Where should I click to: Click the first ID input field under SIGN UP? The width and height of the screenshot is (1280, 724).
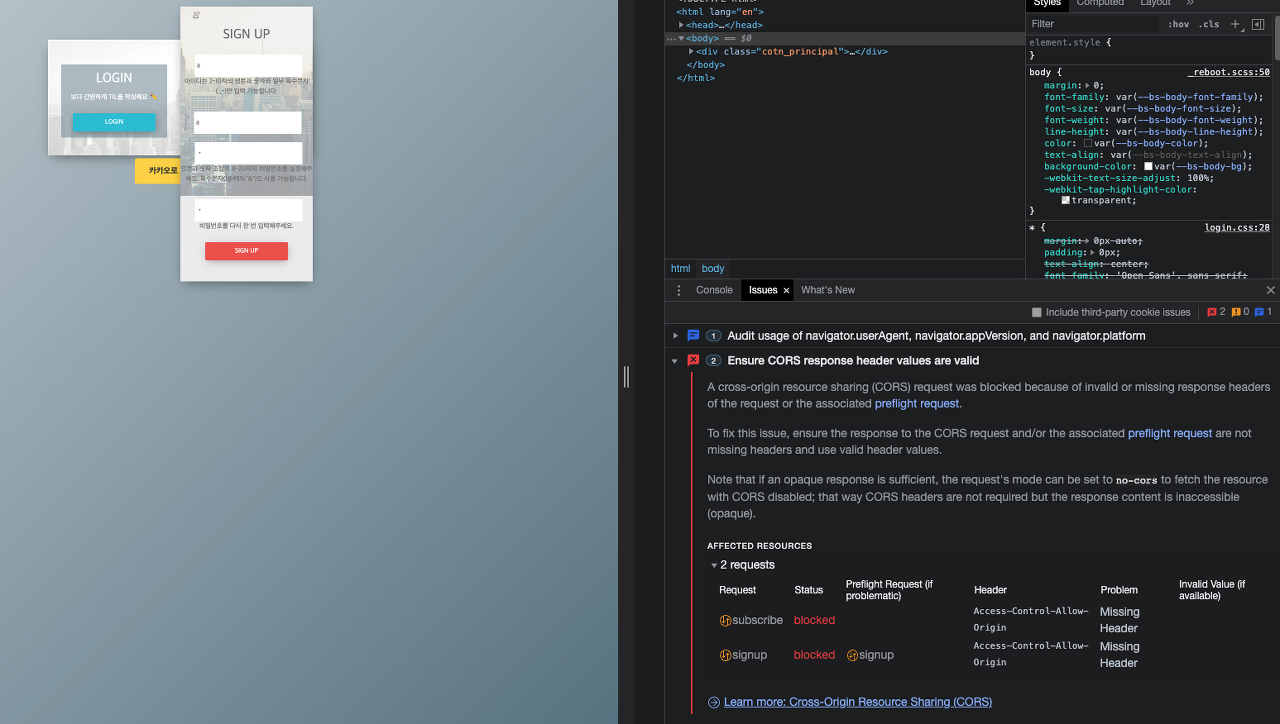[248, 65]
